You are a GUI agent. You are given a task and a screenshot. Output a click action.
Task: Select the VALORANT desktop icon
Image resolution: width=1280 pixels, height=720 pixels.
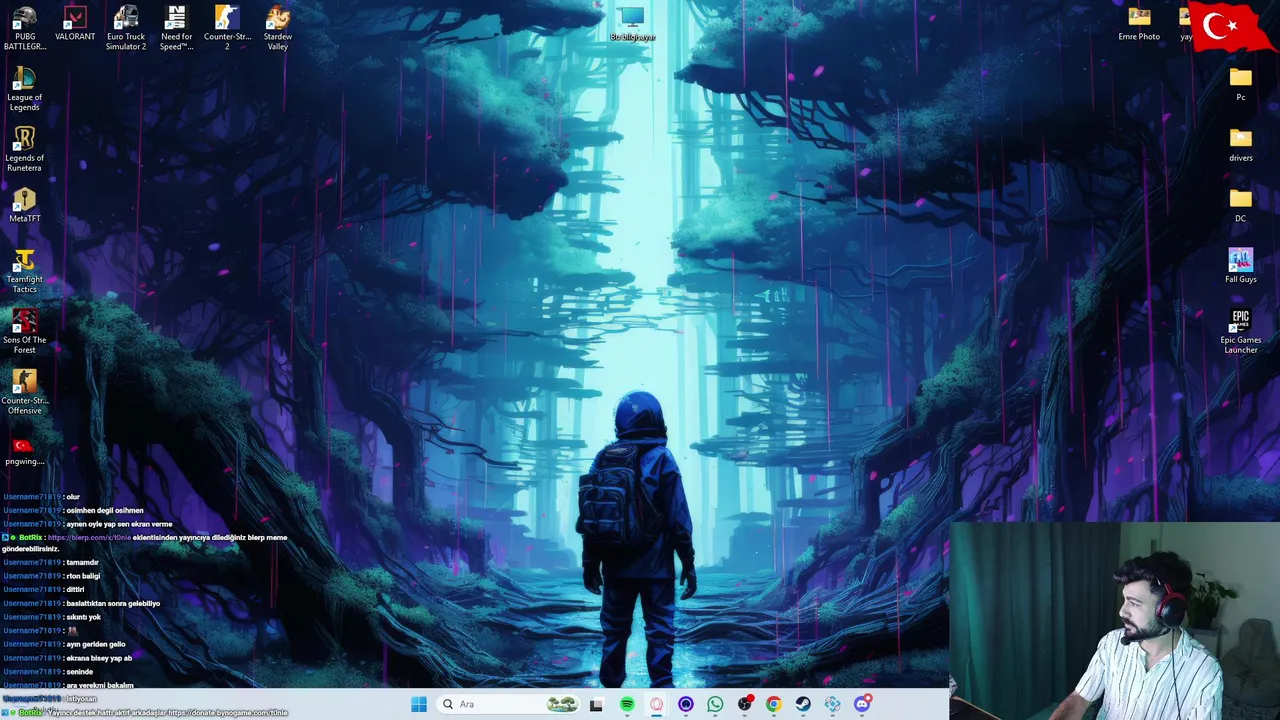point(75,24)
